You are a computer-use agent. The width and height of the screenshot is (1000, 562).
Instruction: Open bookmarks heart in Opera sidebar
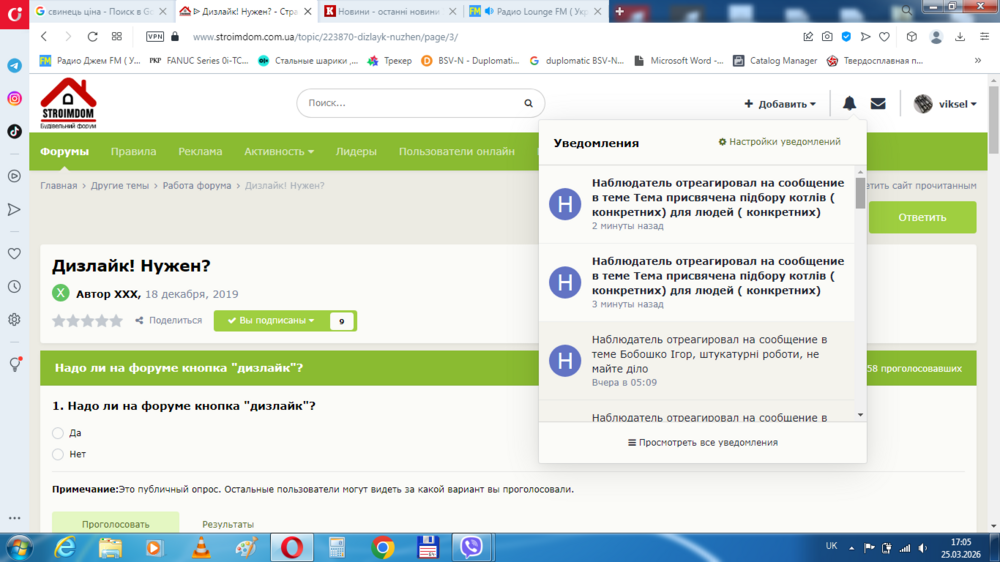pyautogui.click(x=14, y=253)
